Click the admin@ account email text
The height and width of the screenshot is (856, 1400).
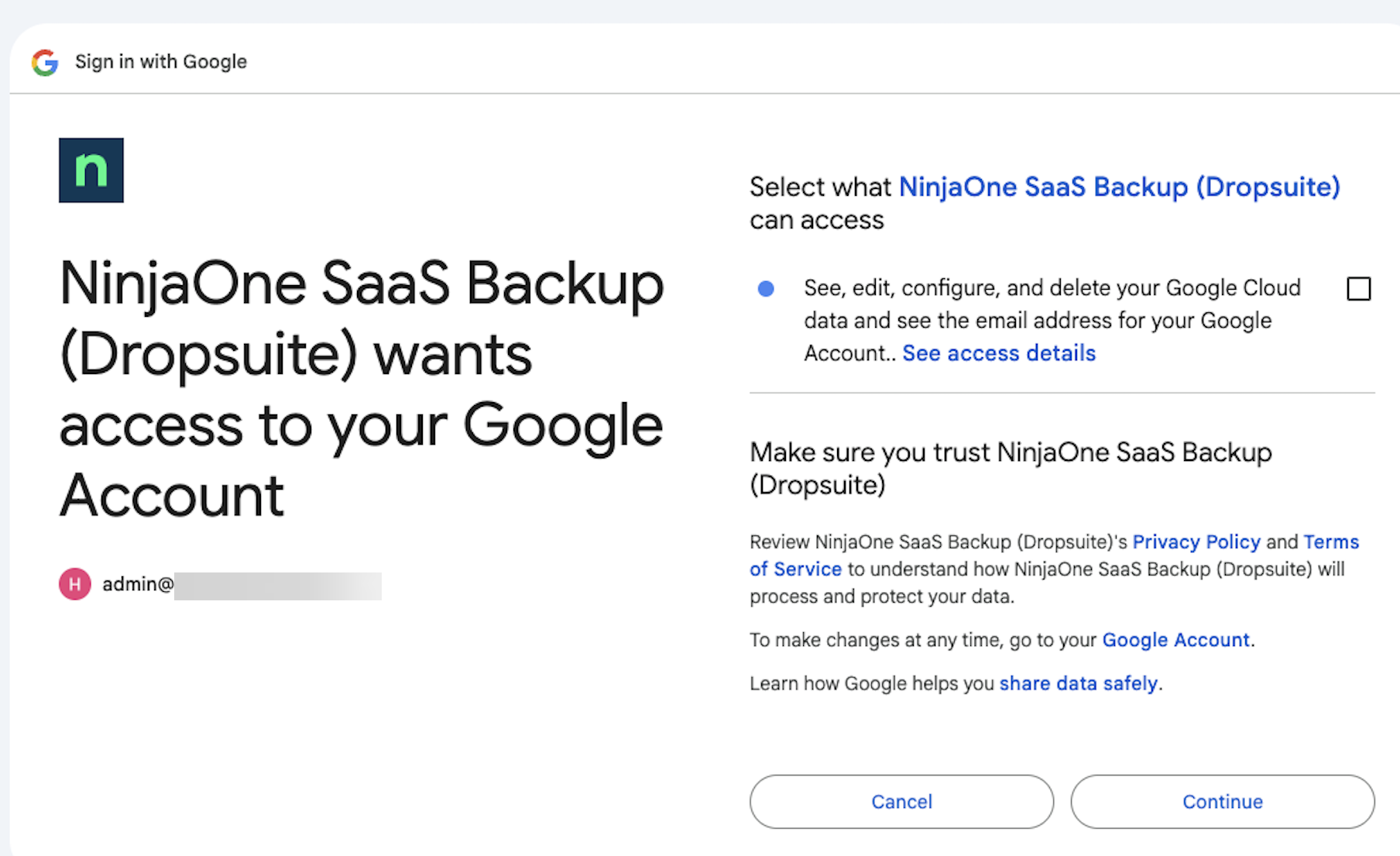[138, 584]
